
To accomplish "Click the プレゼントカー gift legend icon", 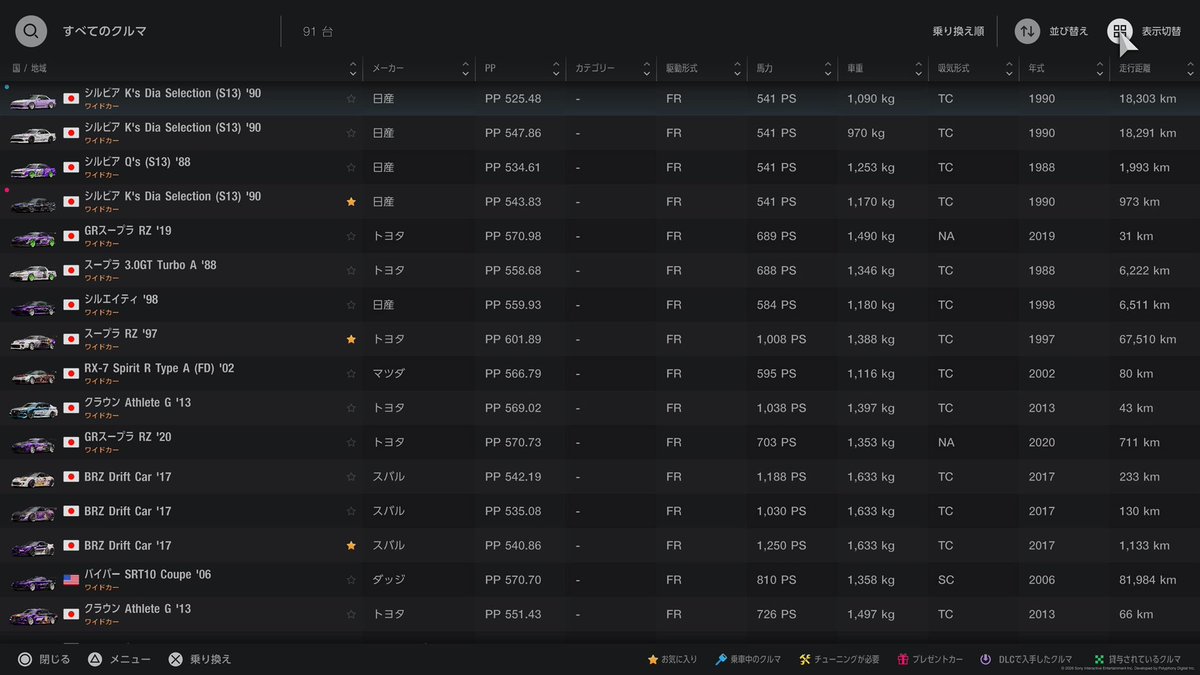I will click(x=901, y=659).
